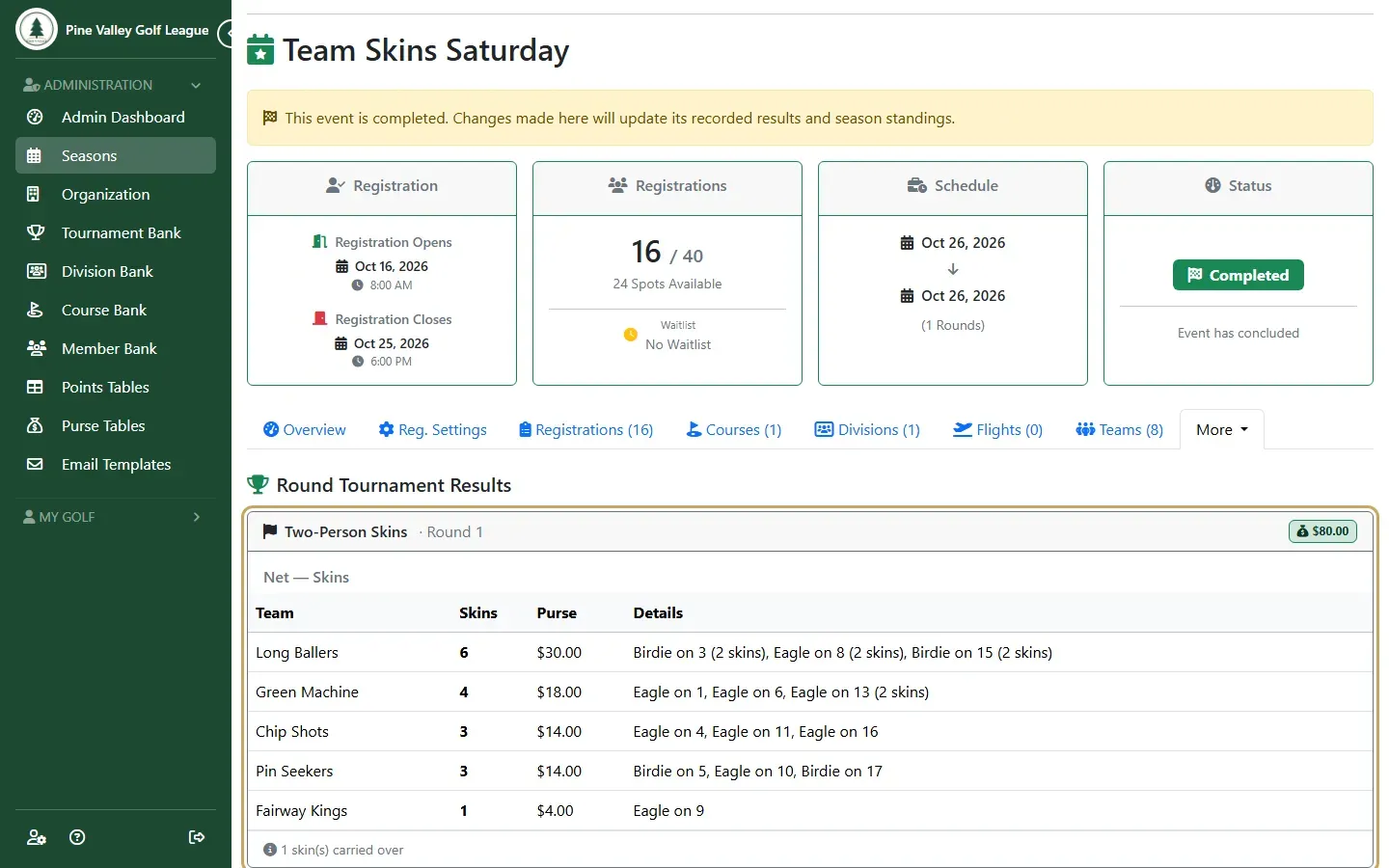Screen dimensions: 1389x868
Task: Open the Teams (8) tab
Action: coord(1119,429)
